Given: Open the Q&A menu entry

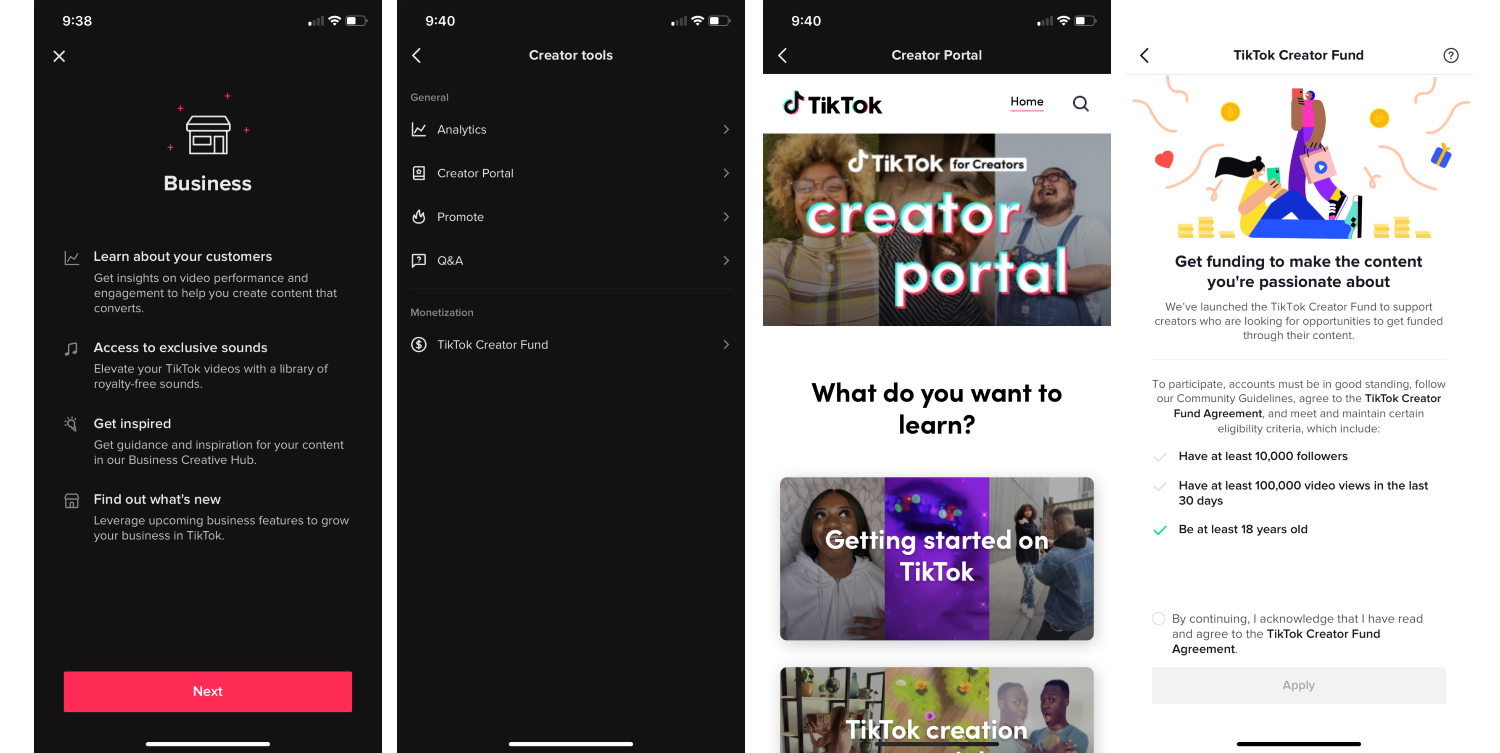Looking at the screenshot, I should coord(571,260).
